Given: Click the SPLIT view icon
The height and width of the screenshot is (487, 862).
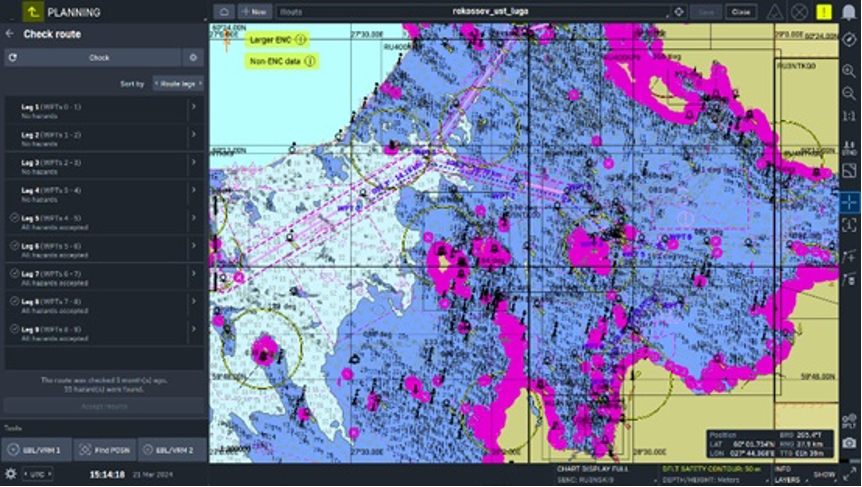Looking at the screenshot, I should tap(849, 420).
